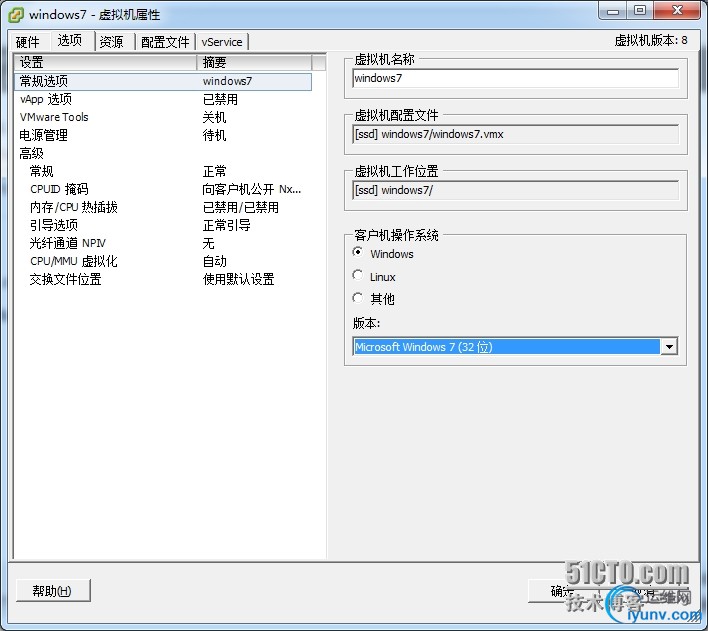Maximize the 虚拟机属性 window
The image size is (708, 631).
639,11
